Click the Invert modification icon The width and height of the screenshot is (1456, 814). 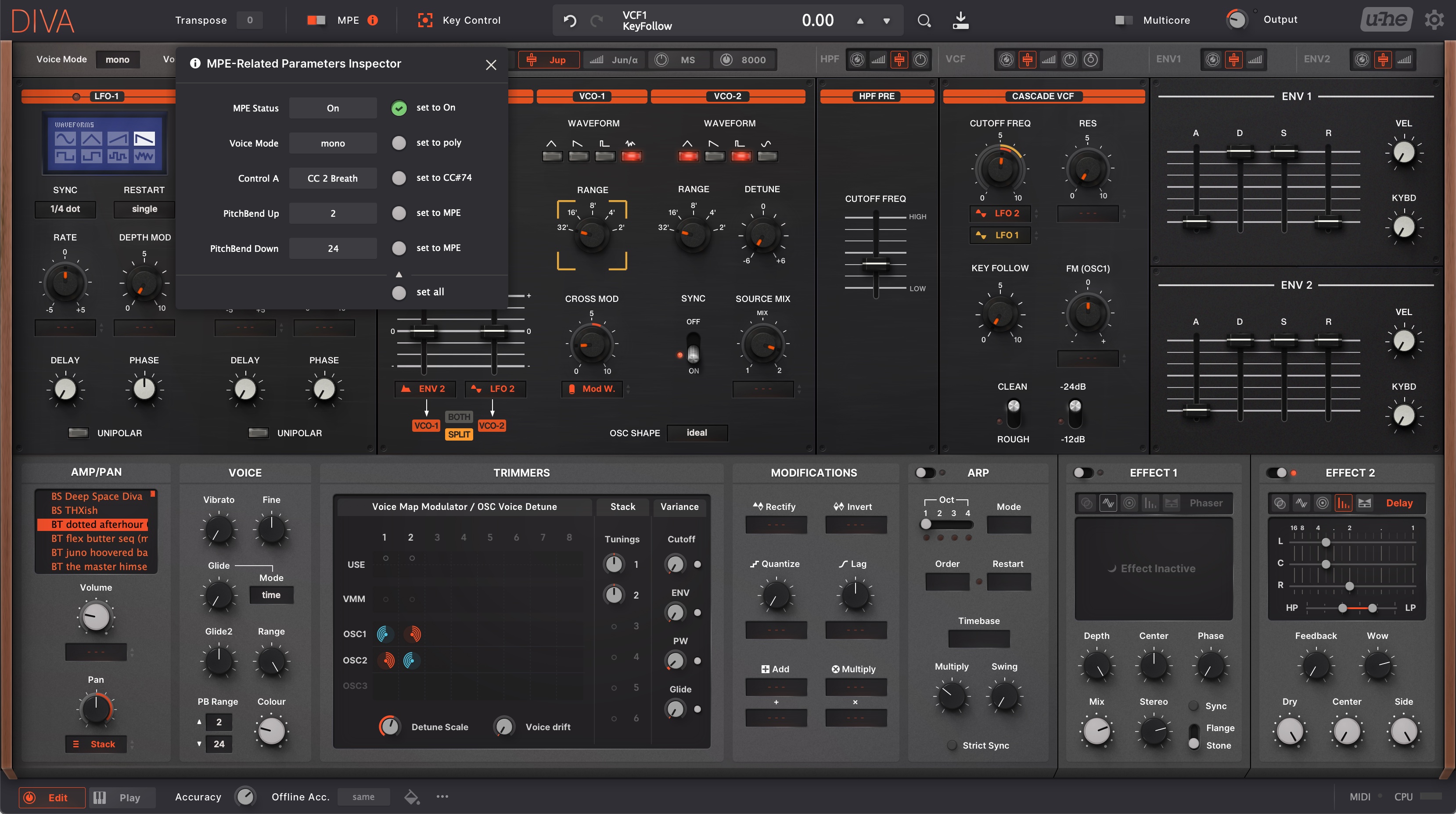coord(838,506)
